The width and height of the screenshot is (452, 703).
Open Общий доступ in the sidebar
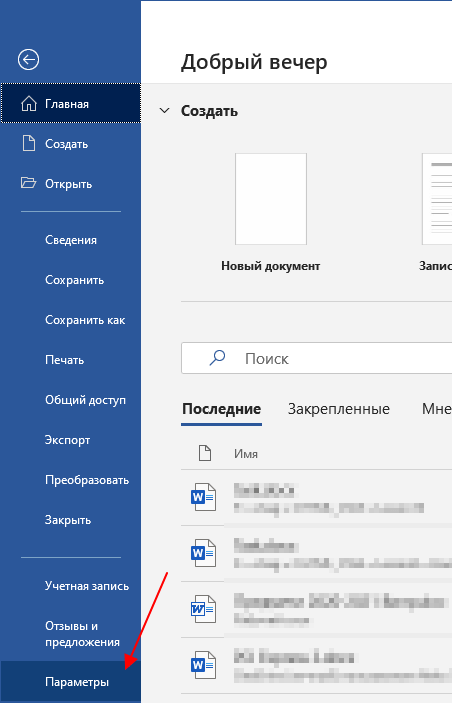(x=70, y=400)
